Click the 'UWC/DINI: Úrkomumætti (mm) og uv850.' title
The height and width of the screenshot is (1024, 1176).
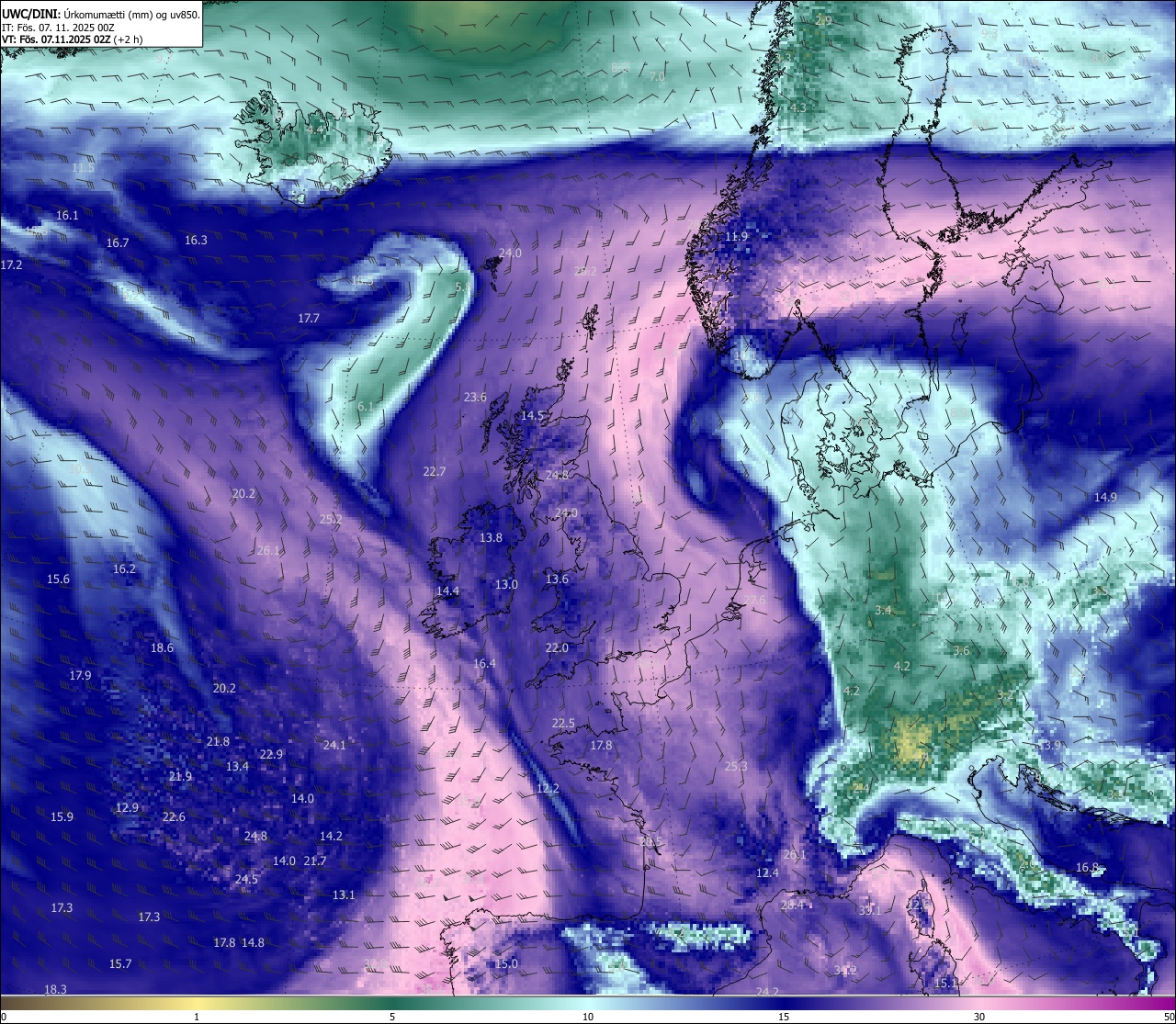pos(100,15)
